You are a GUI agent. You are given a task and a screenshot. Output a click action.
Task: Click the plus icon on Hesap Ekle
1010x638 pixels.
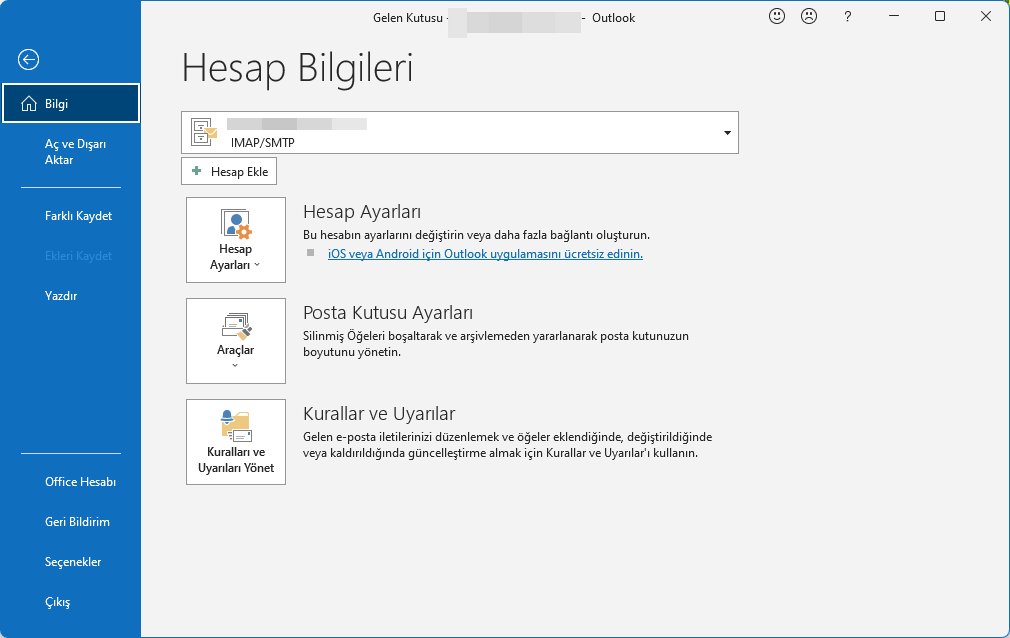(197, 171)
